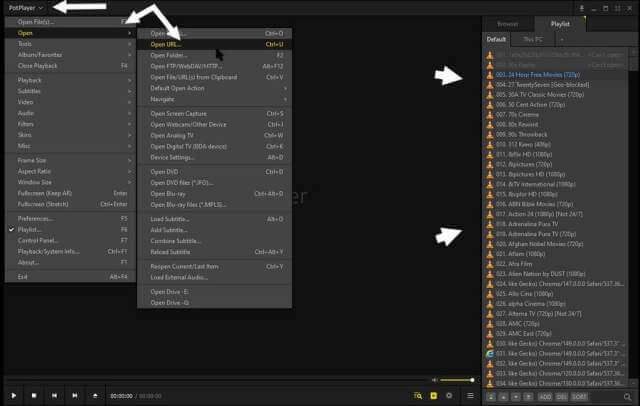Click the yellow highlighted control bar icon
The height and width of the screenshot is (406, 640).
[433, 395]
